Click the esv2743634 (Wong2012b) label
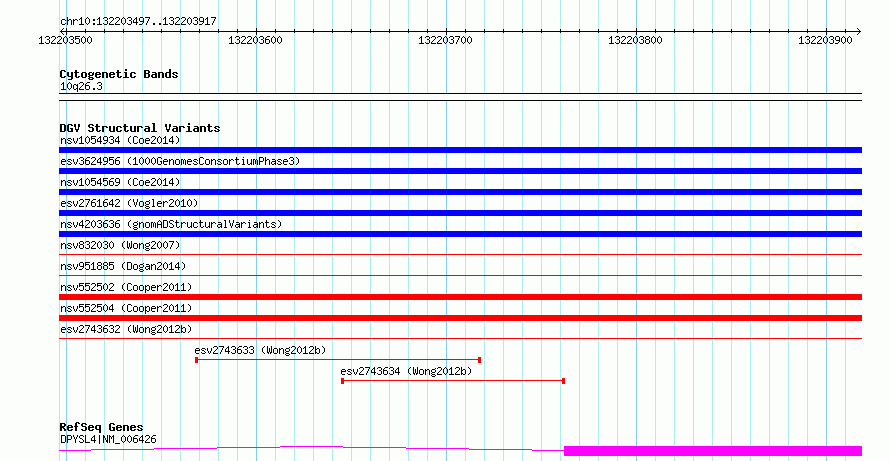 (x=406, y=371)
